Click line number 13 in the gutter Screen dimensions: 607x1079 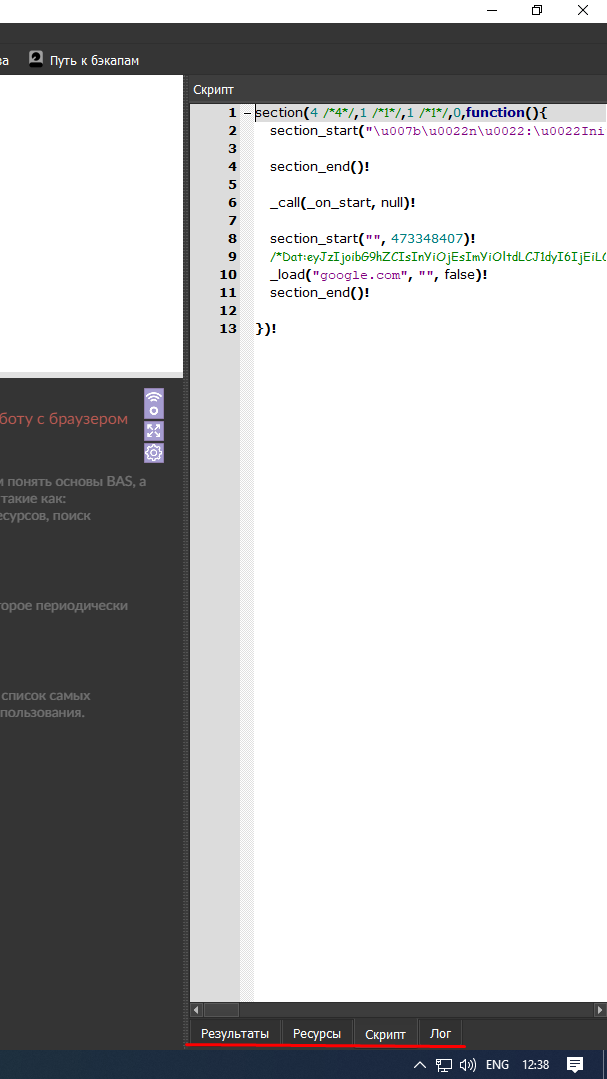pyautogui.click(x=228, y=328)
